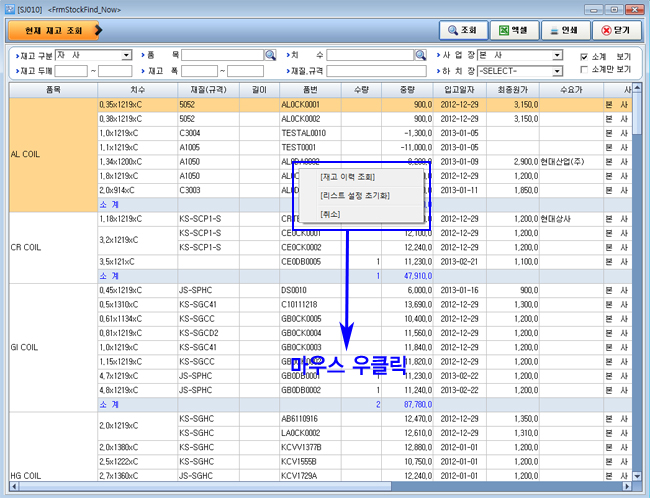Sort by the 품목 column header

click(53, 90)
